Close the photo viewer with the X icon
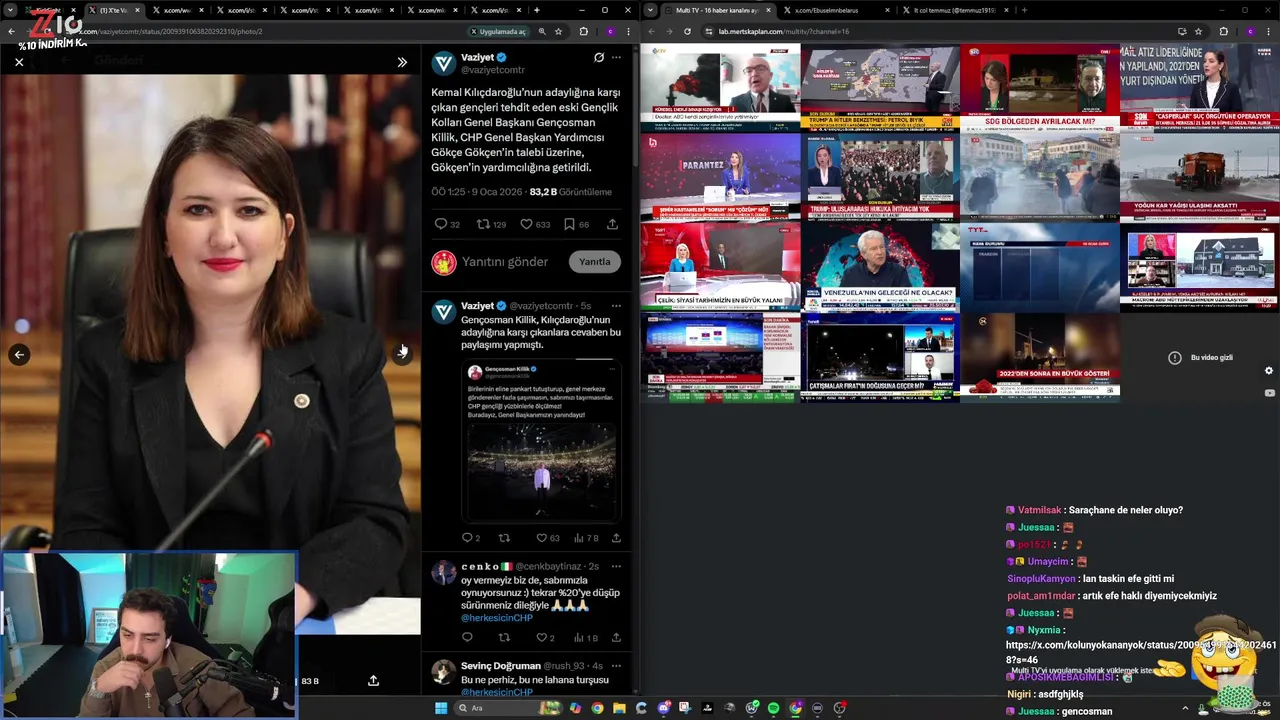1280x720 pixels. pyautogui.click(x=19, y=62)
